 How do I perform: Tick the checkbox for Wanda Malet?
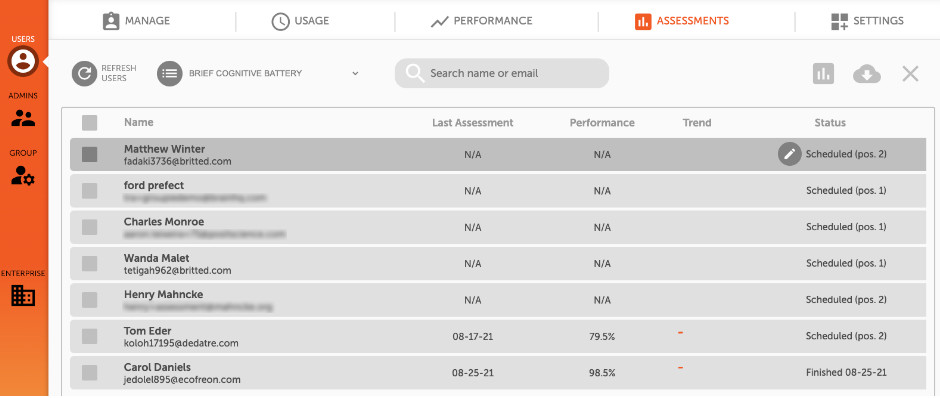pyautogui.click(x=89, y=264)
